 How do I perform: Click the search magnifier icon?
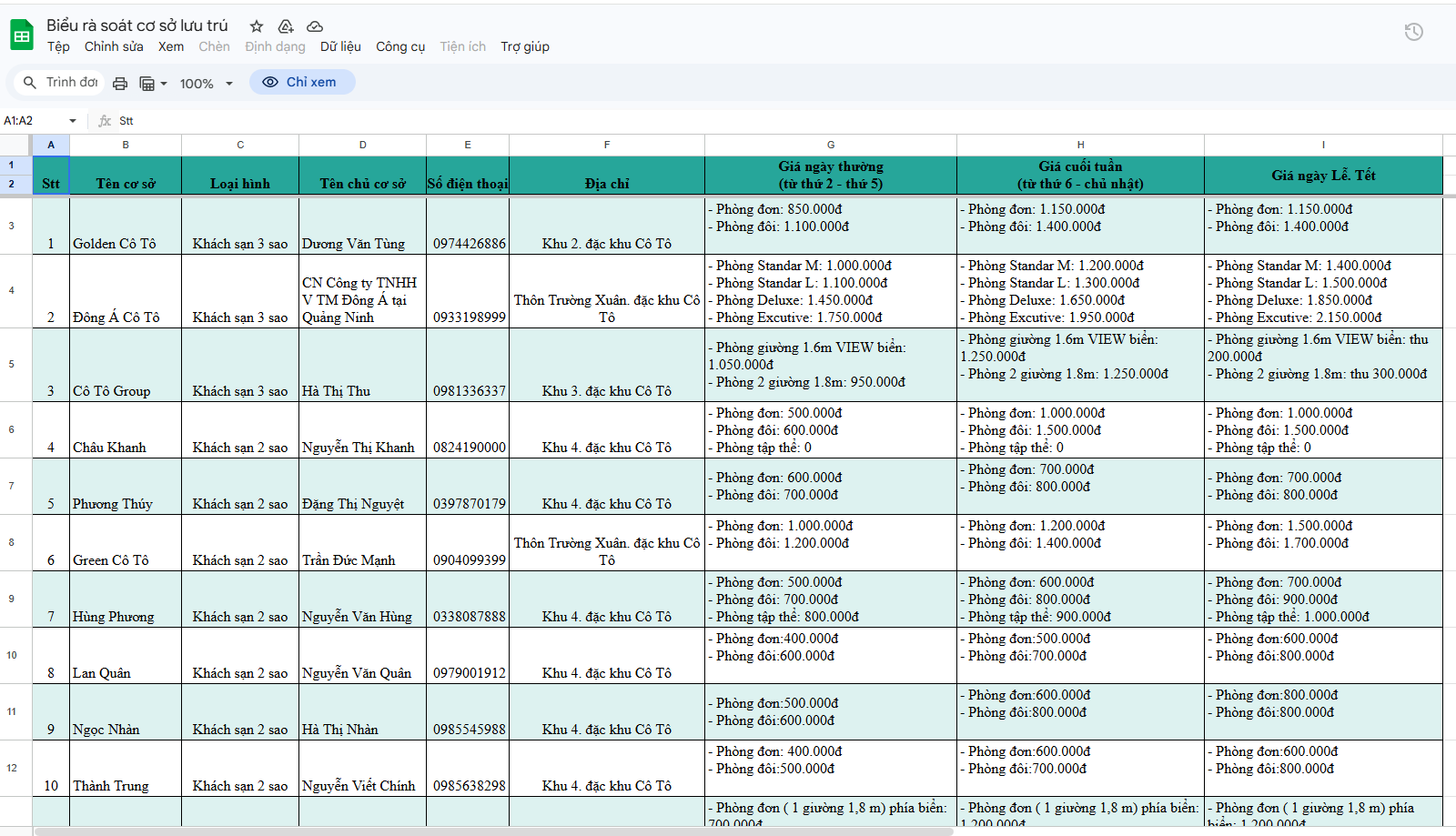click(x=30, y=83)
